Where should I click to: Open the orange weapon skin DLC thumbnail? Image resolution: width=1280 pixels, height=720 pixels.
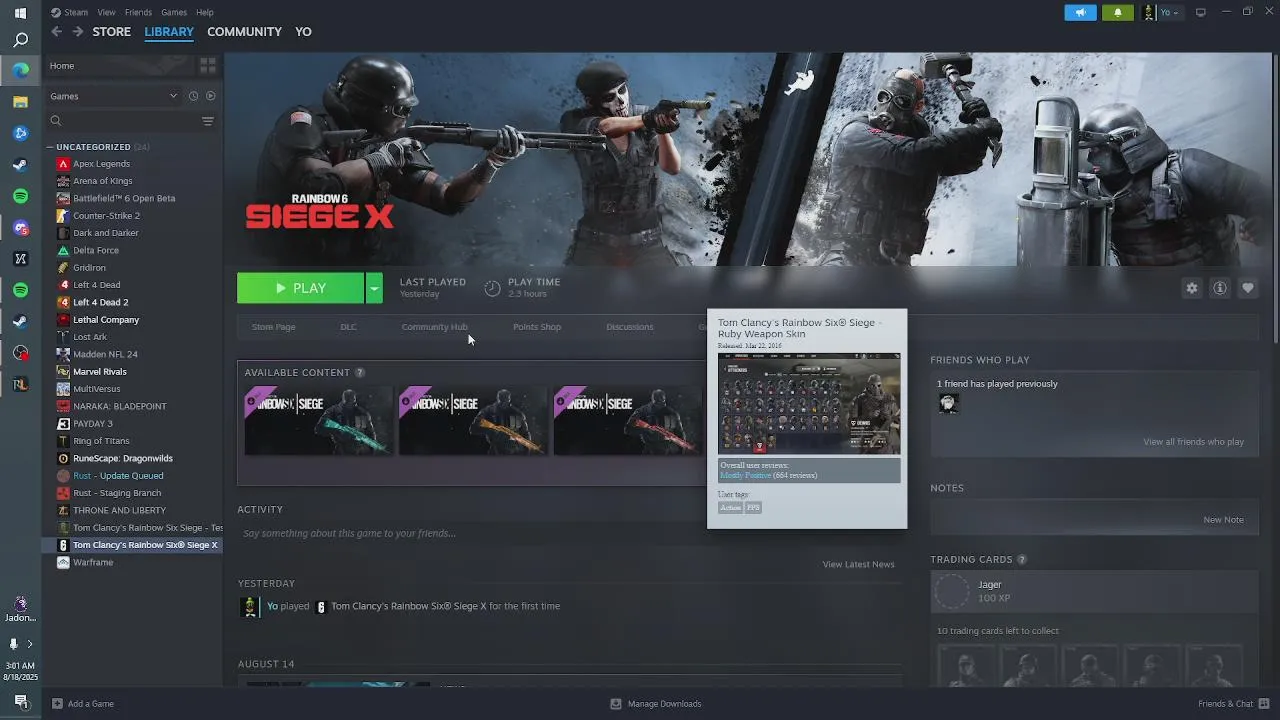[473, 421]
